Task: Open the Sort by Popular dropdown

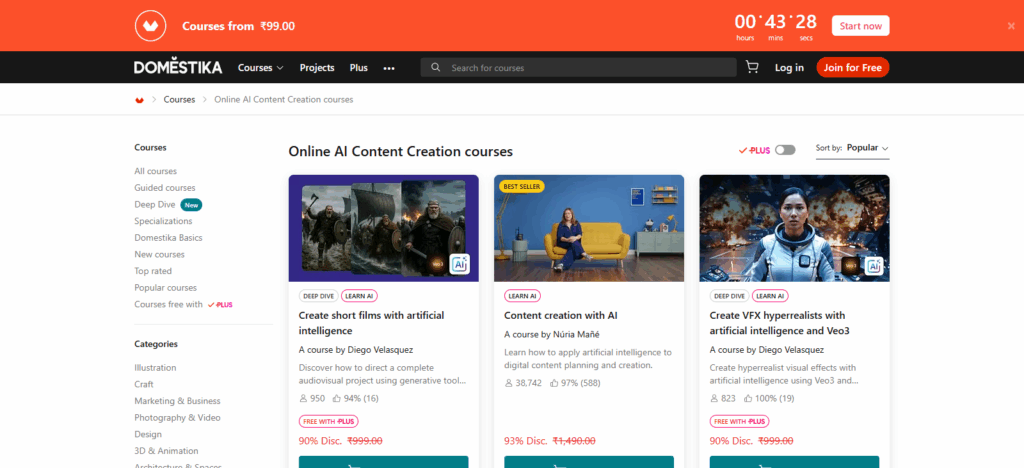Action: [x=867, y=148]
